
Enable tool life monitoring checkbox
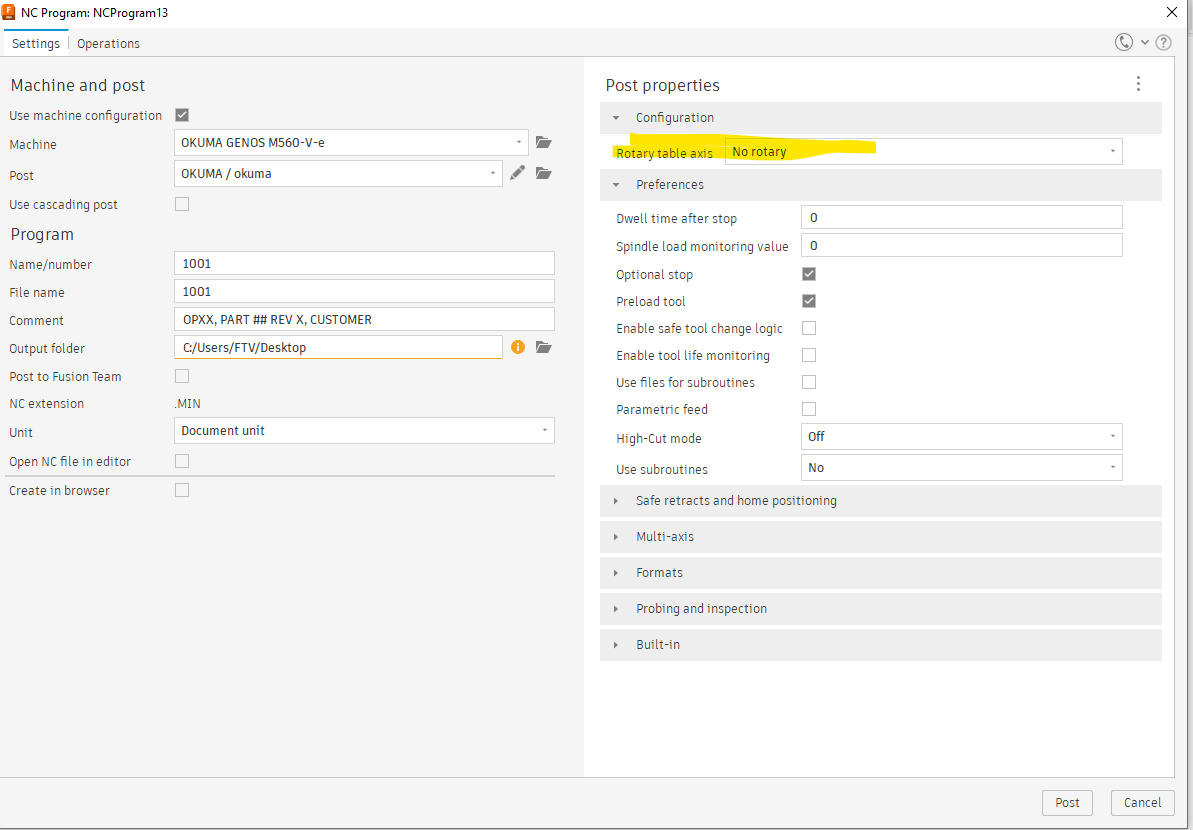pos(809,355)
